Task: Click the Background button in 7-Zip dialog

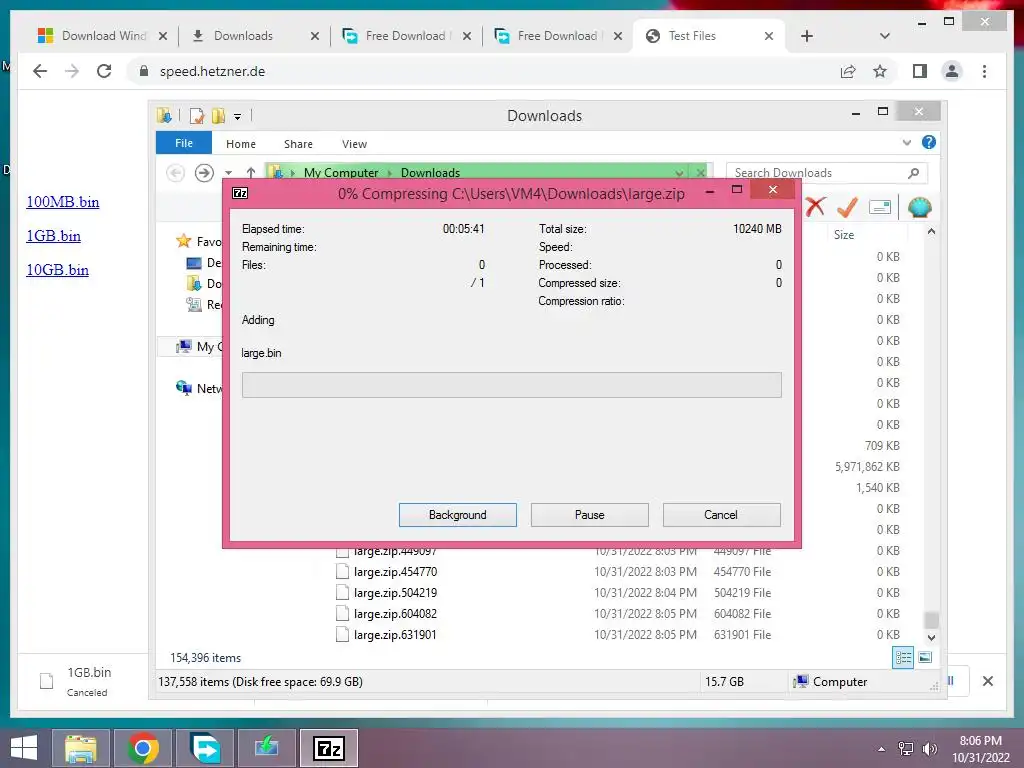Action: pyautogui.click(x=458, y=515)
